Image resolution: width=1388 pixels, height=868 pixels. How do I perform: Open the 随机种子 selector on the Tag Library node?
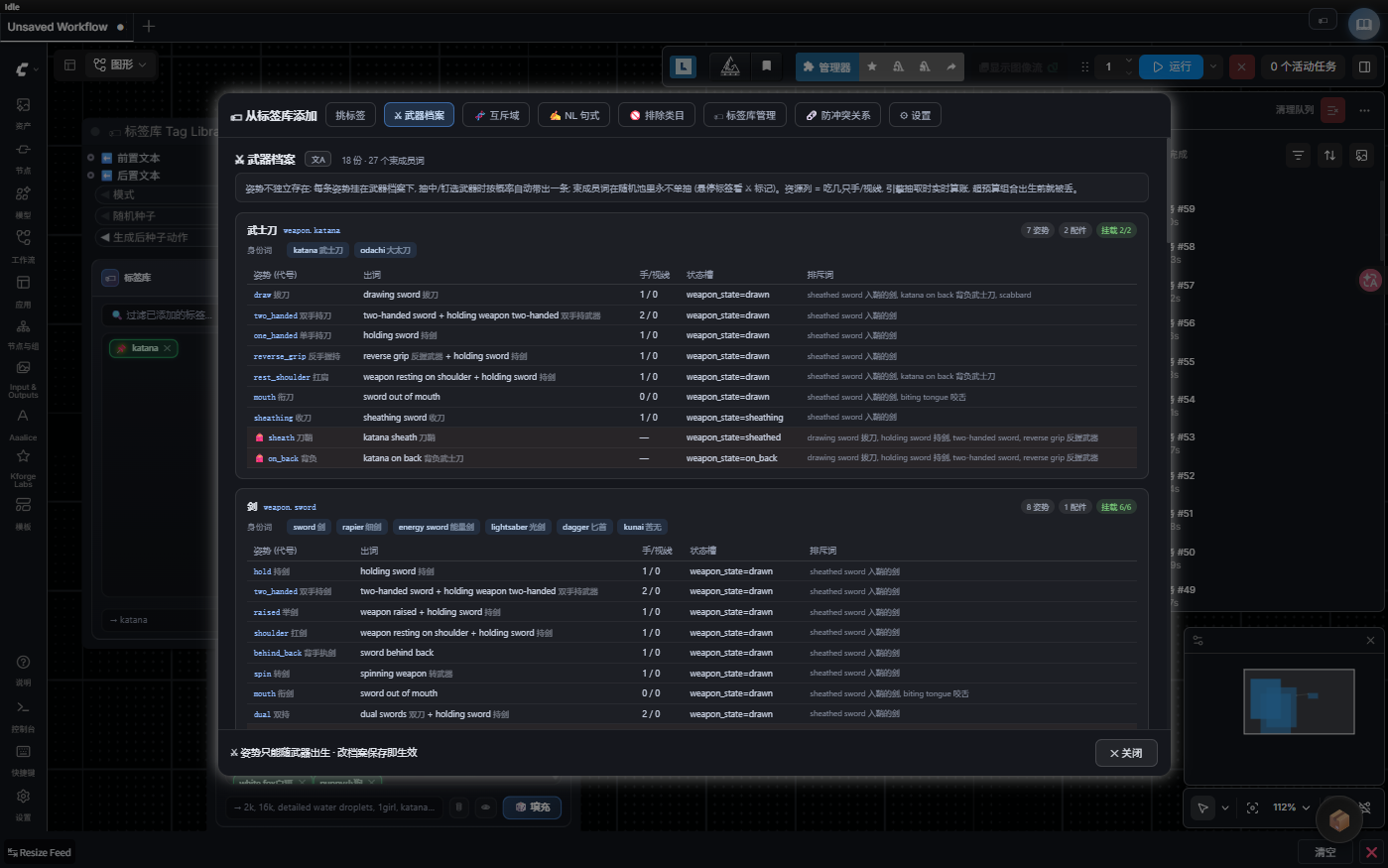pyautogui.click(x=157, y=215)
